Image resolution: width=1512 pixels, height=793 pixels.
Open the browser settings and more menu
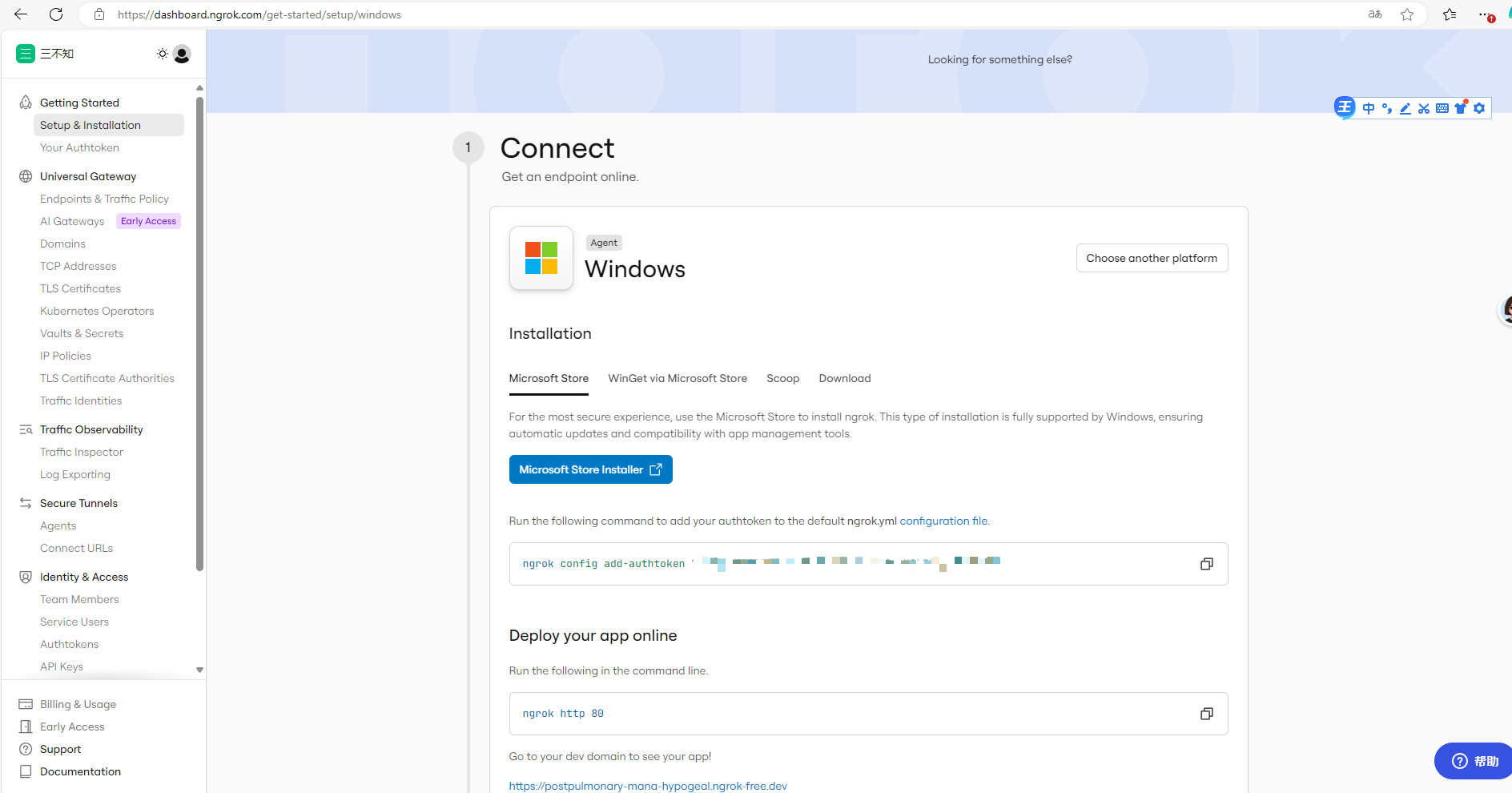click(1486, 14)
